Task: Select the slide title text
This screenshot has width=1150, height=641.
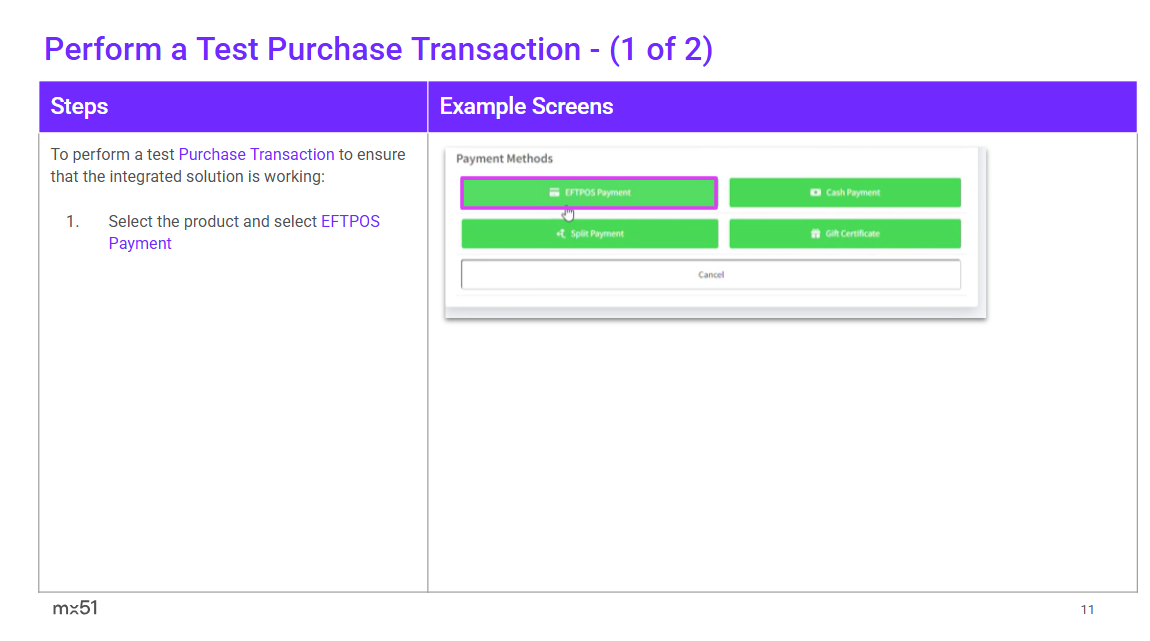Action: point(378,49)
